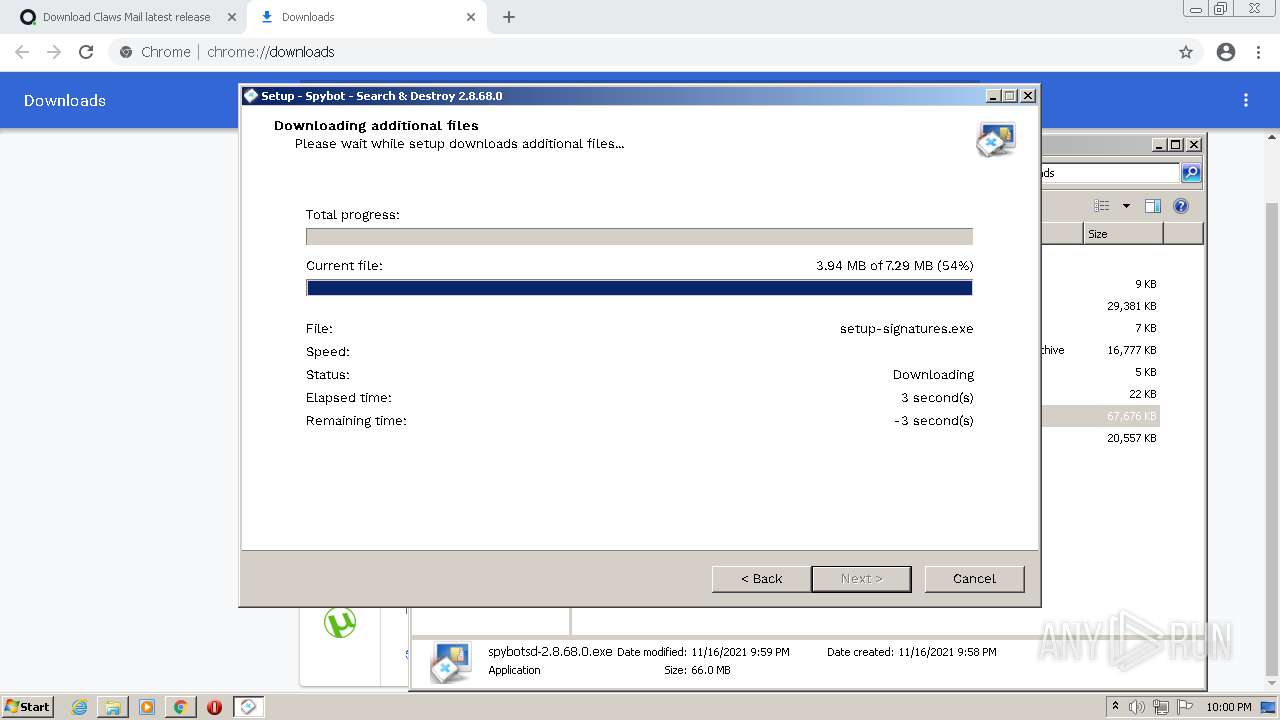The width and height of the screenshot is (1280, 720).
Task: Change the view icon in Explorer toolbar
Action: pos(1101,206)
